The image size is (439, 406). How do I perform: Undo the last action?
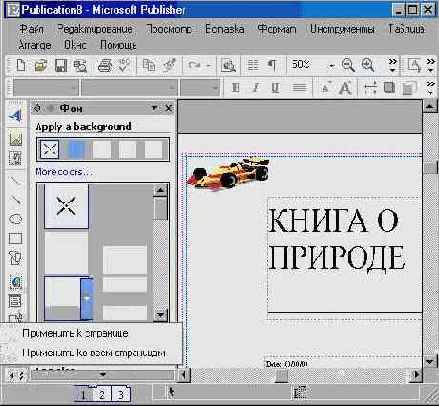pyautogui.click(x=194, y=65)
